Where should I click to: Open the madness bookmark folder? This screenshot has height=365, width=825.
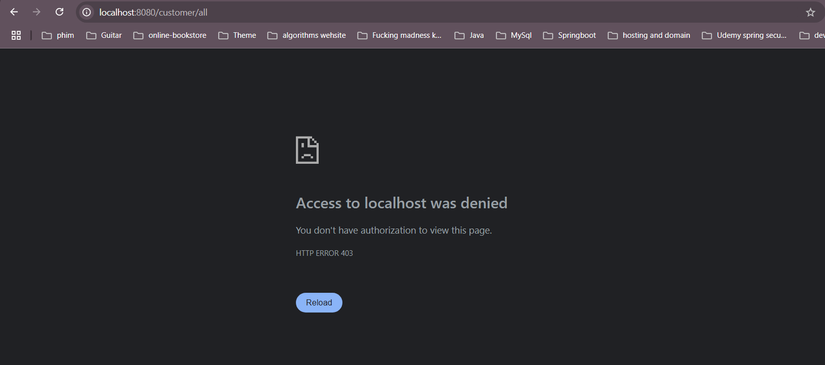pyautogui.click(x=400, y=35)
